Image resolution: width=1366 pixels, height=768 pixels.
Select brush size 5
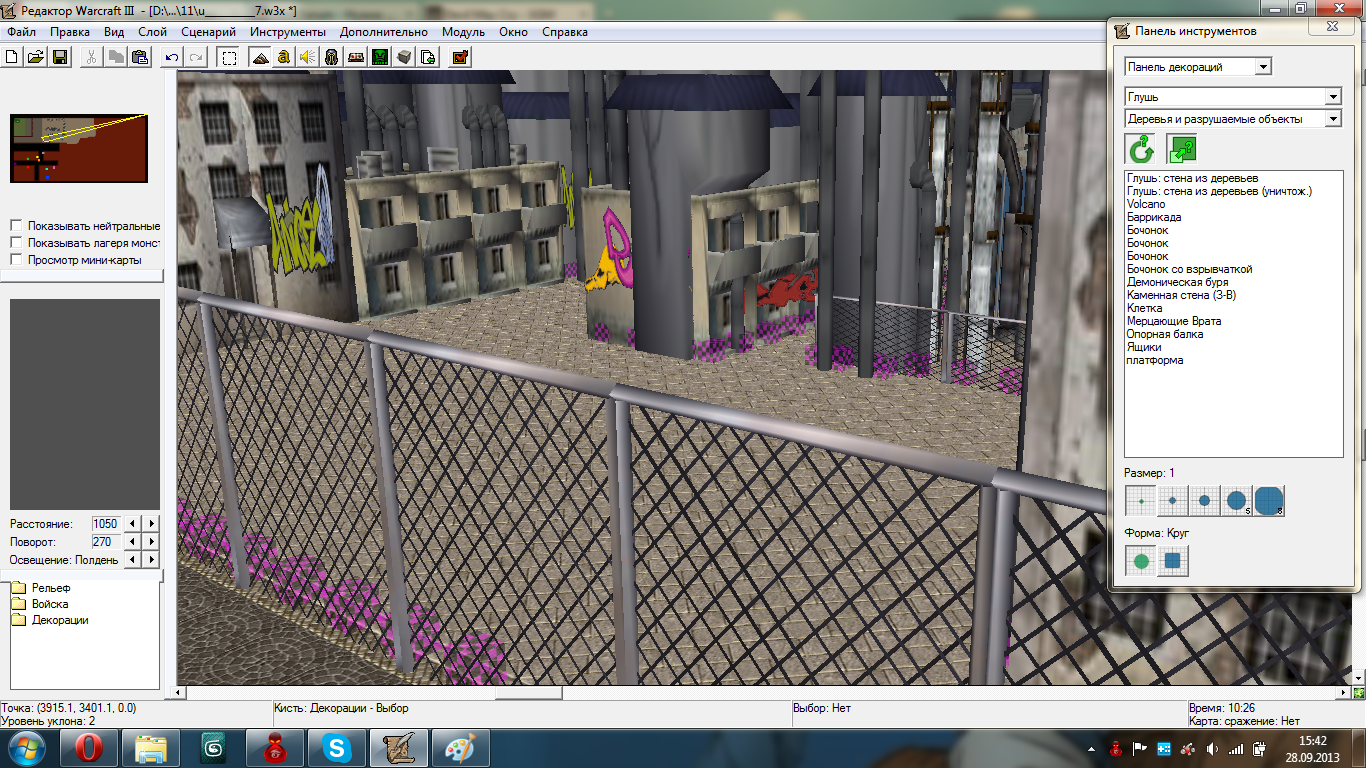tap(1237, 500)
